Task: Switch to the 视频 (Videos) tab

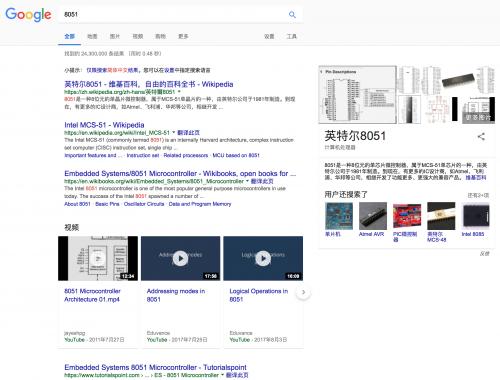Action: pyautogui.click(x=138, y=36)
